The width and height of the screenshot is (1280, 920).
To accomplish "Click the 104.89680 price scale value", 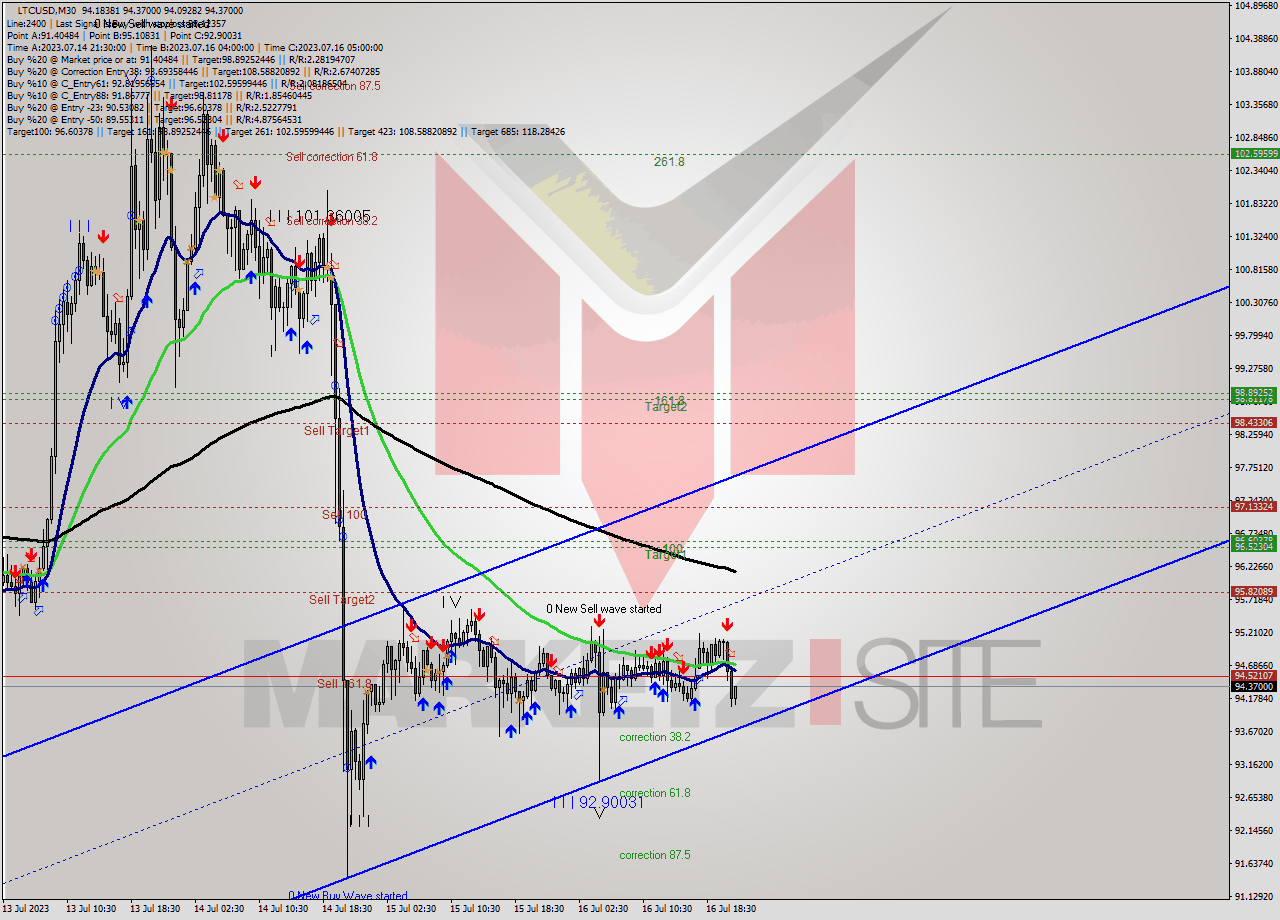I will (x=1255, y=6).
